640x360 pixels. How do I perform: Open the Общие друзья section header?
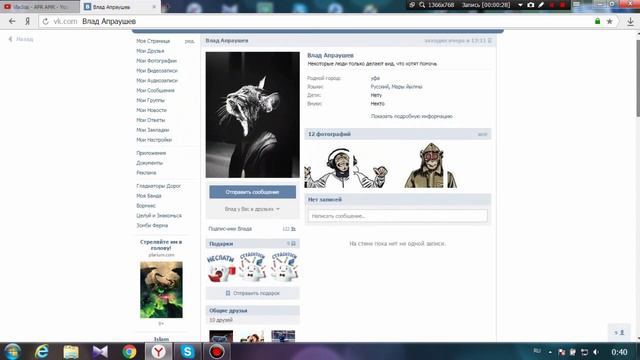(x=252, y=311)
